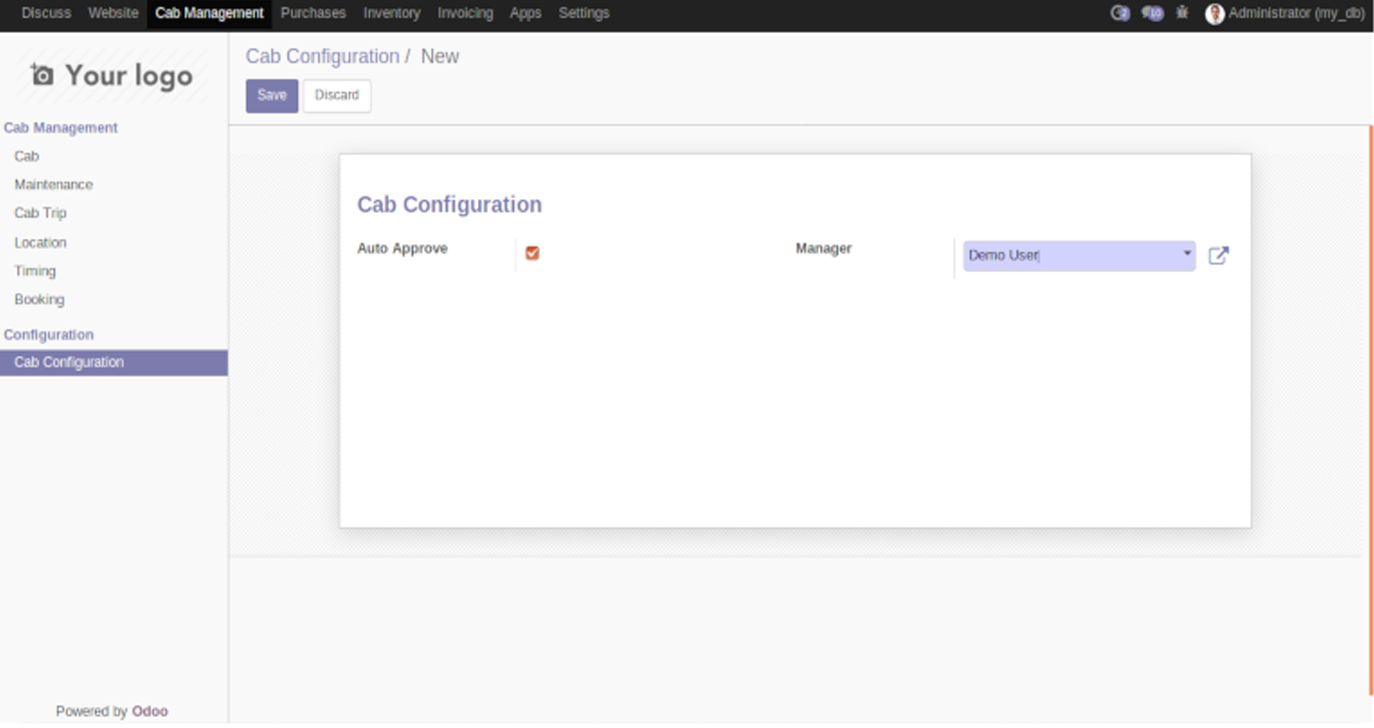1374x728 pixels.
Task: Select Cab Configuration sidebar item
Action: [114, 362]
